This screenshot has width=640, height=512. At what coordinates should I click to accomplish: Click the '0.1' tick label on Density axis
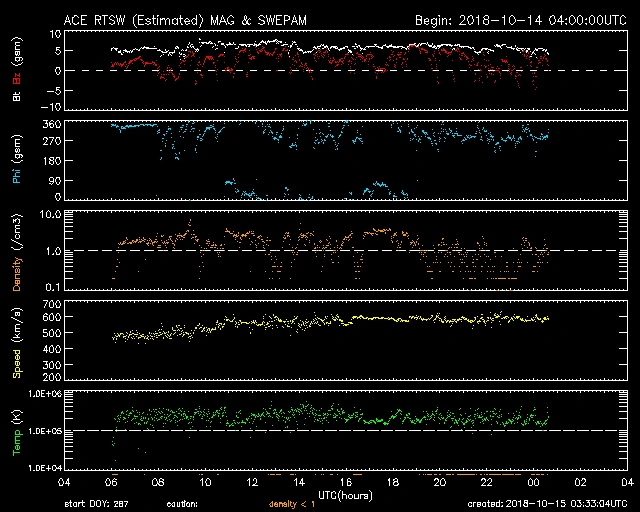(x=53, y=287)
